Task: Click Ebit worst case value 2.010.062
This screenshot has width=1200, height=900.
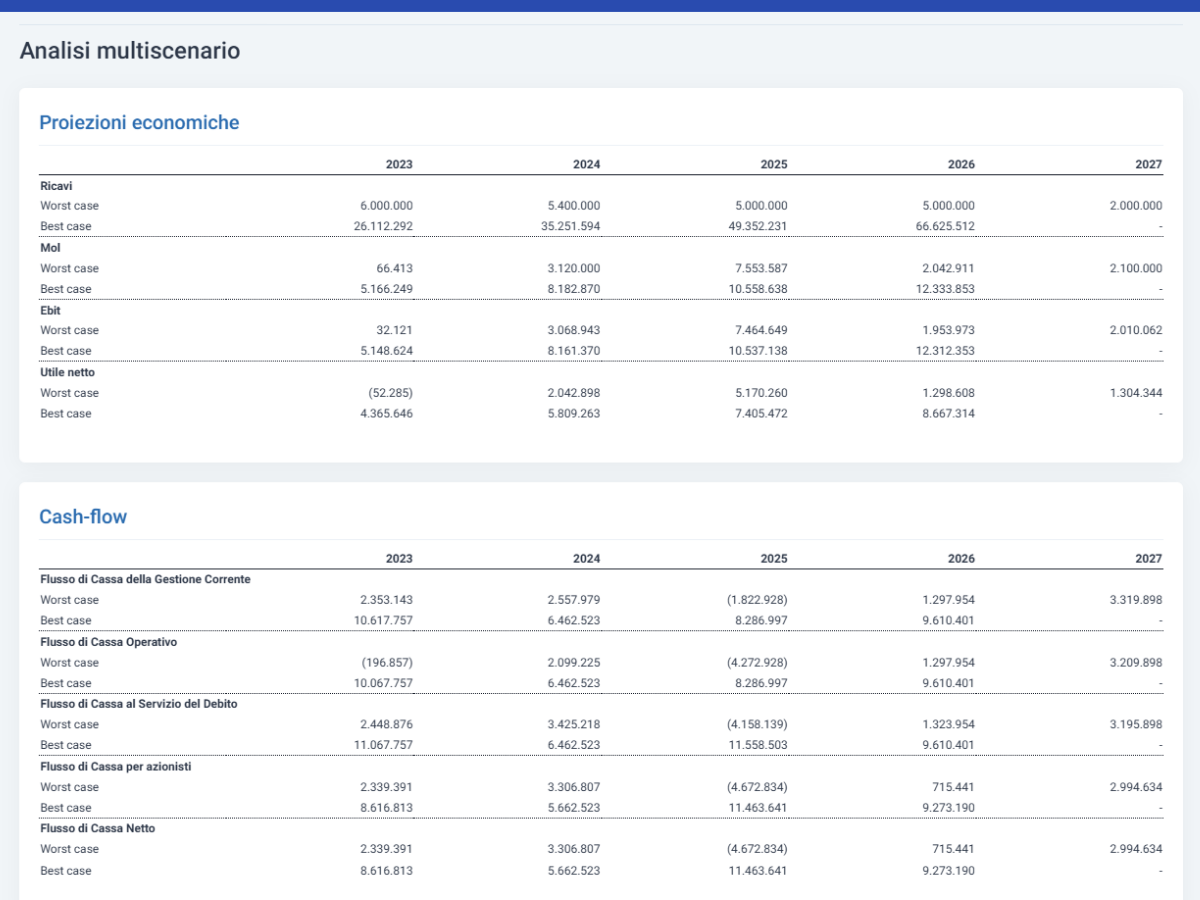Action: (x=1136, y=330)
